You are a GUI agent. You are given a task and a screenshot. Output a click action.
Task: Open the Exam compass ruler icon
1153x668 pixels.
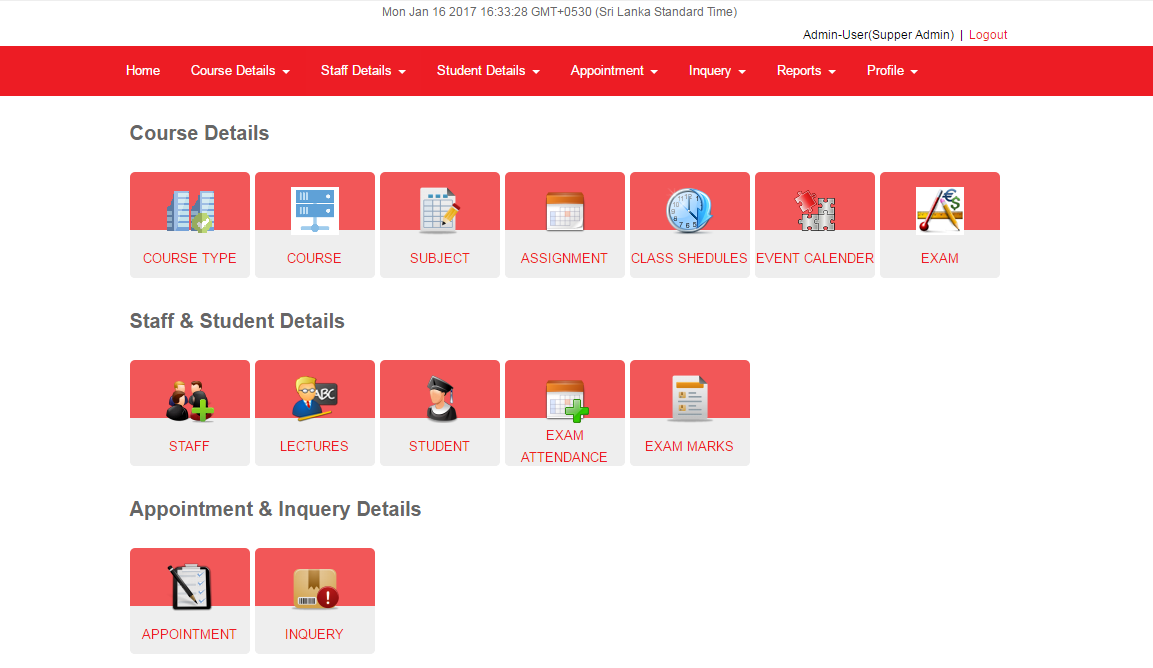tap(940, 211)
